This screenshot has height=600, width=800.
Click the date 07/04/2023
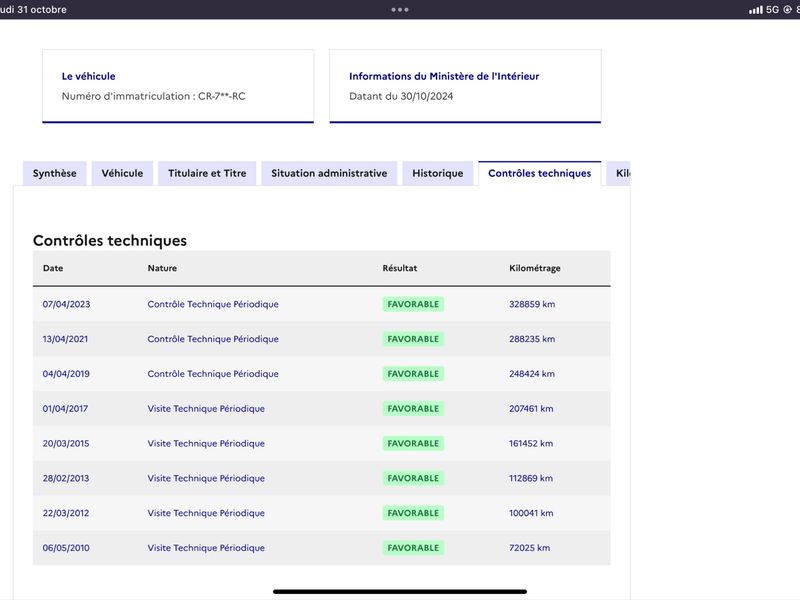coord(66,304)
